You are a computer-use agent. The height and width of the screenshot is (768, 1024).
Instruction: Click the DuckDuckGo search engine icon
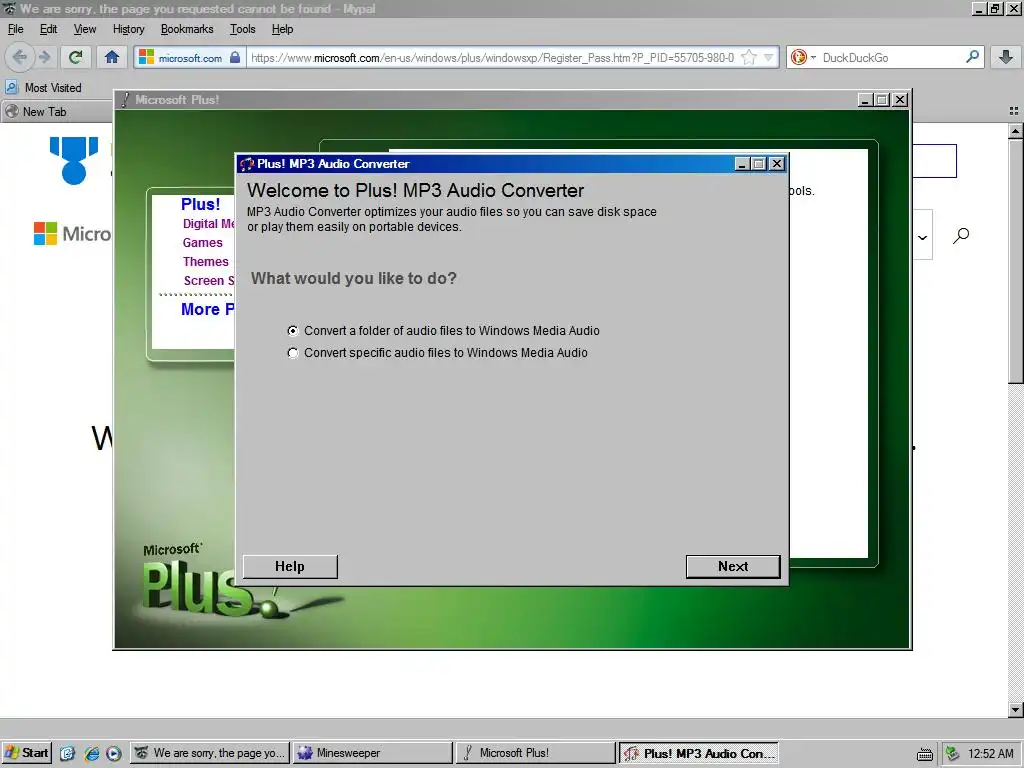pyautogui.click(x=798, y=57)
